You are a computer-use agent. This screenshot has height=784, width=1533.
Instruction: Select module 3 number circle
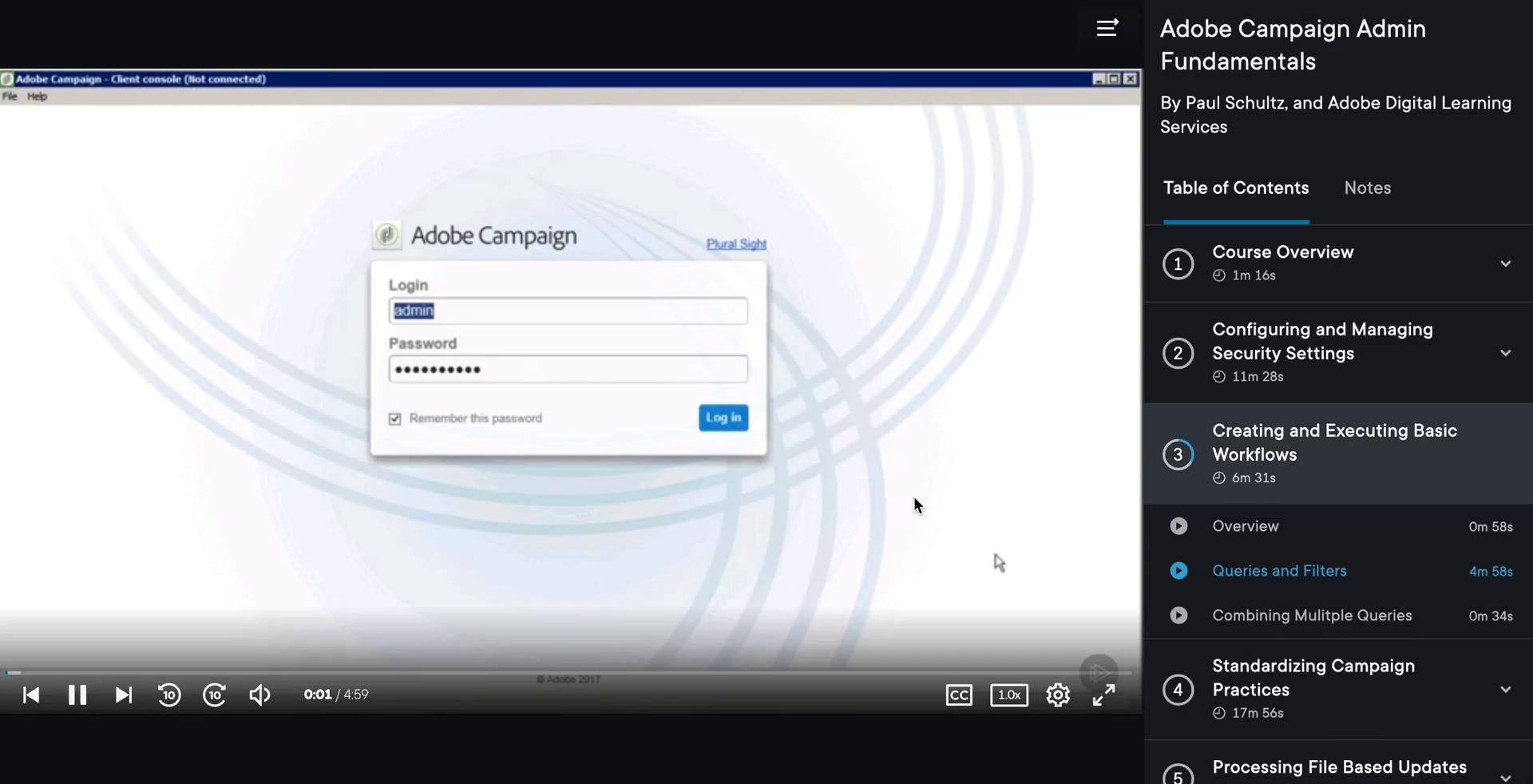[1178, 454]
